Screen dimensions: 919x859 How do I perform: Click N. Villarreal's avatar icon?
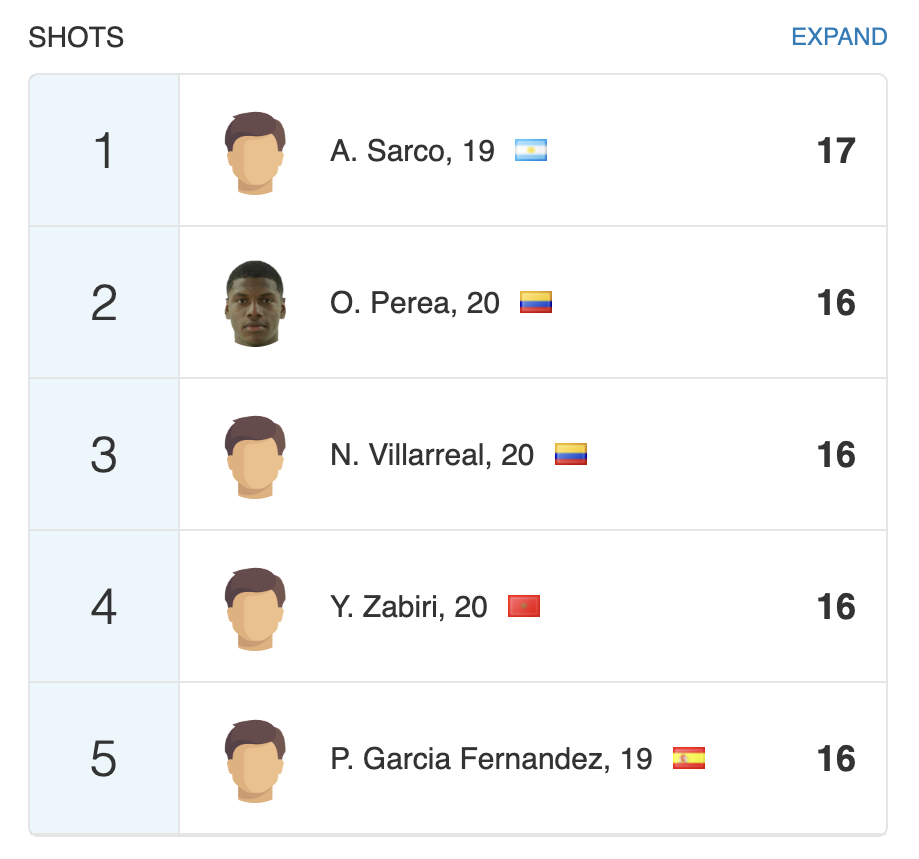(x=255, y=456)
